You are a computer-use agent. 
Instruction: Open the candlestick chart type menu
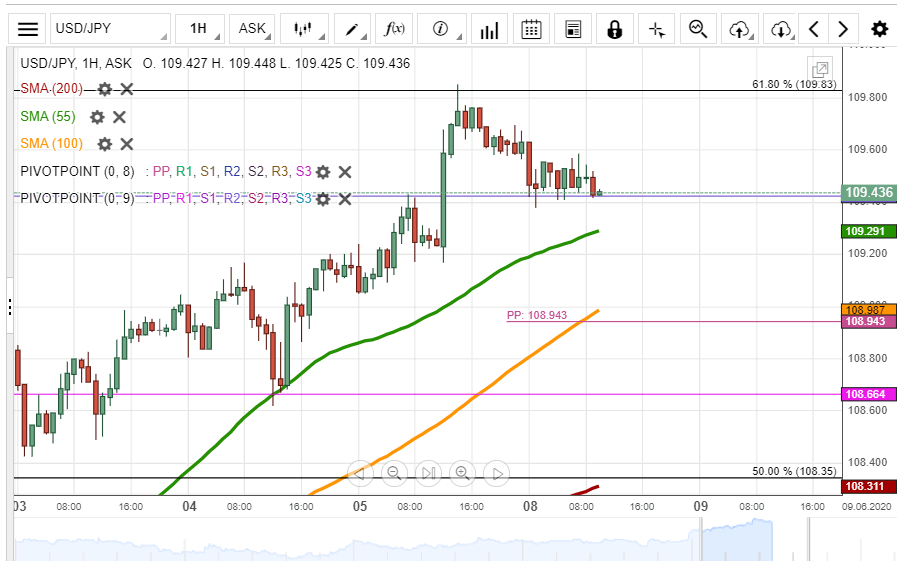point(304,29)
